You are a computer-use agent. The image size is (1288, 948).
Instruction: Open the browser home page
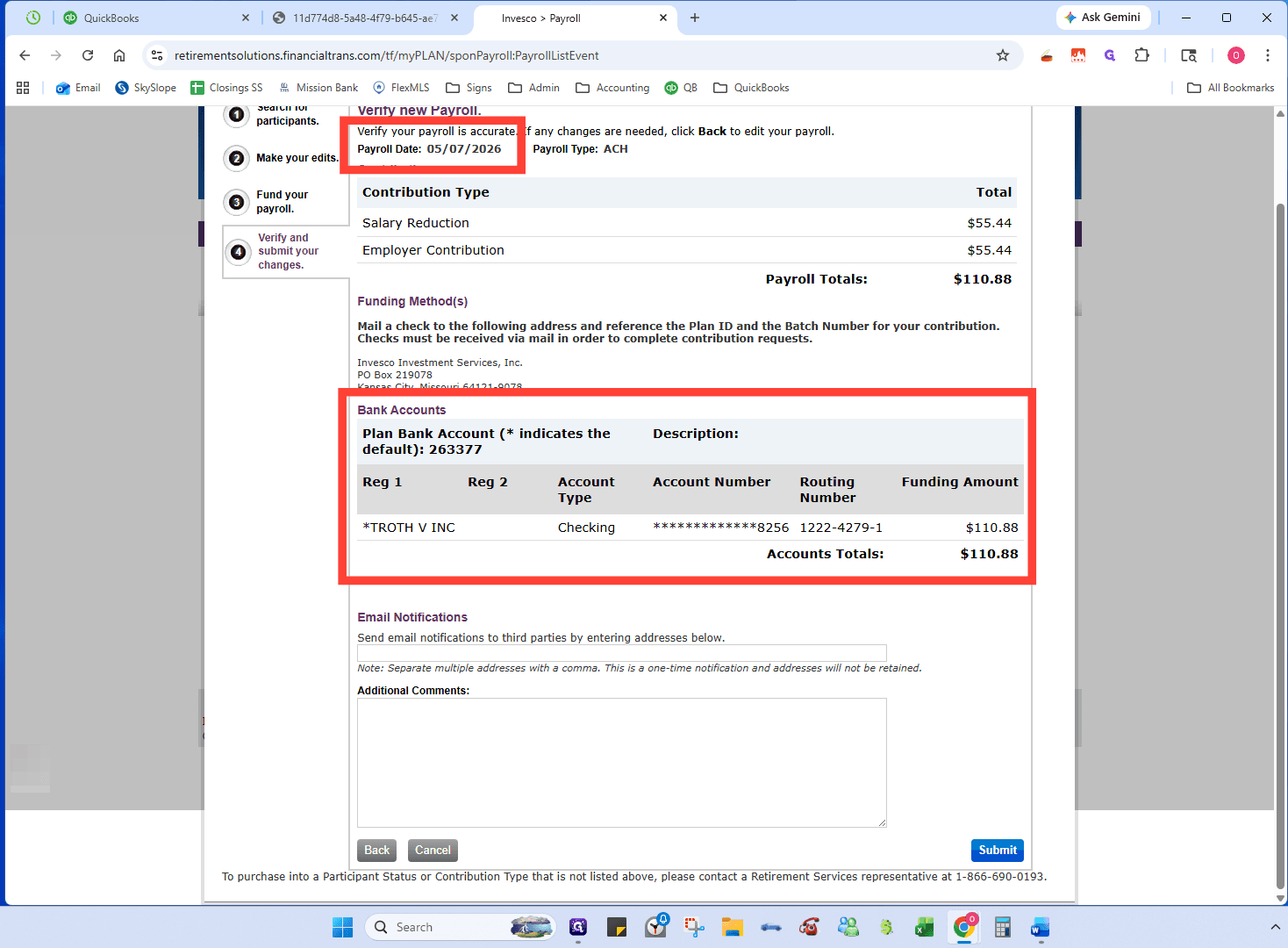pyautogui.click(x=119, y=55)
